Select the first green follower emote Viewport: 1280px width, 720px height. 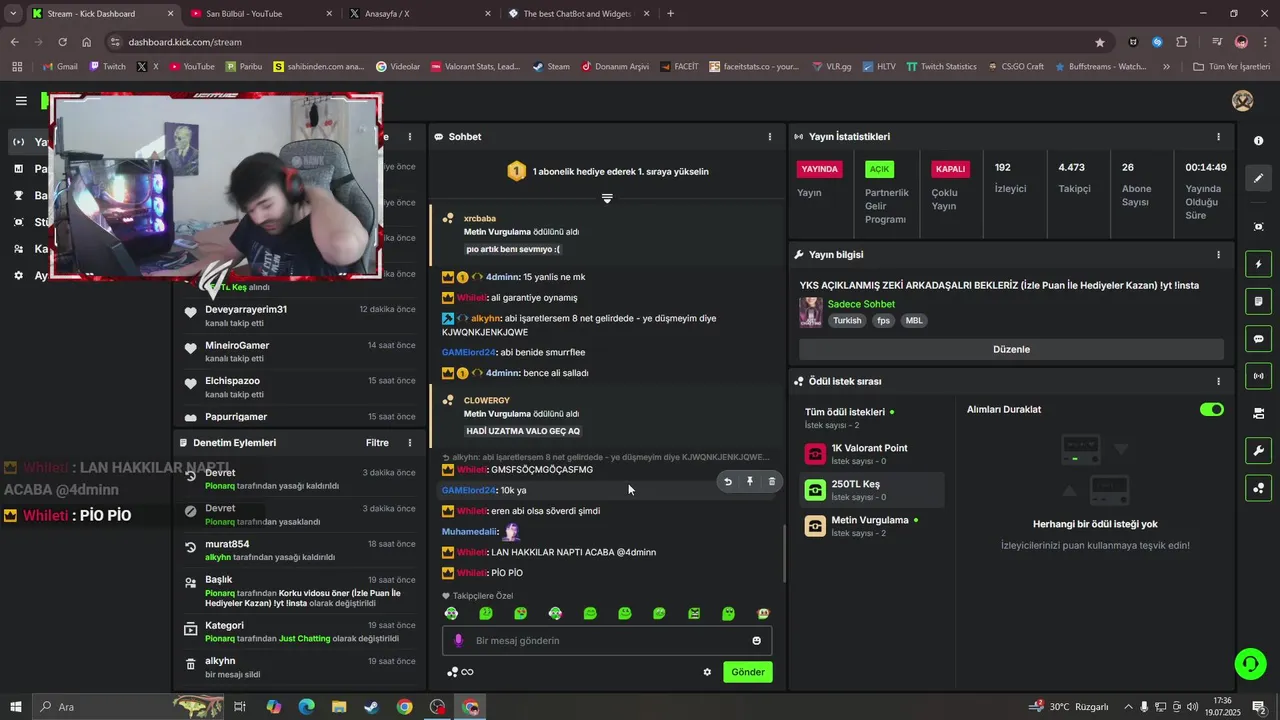(452, 613)
